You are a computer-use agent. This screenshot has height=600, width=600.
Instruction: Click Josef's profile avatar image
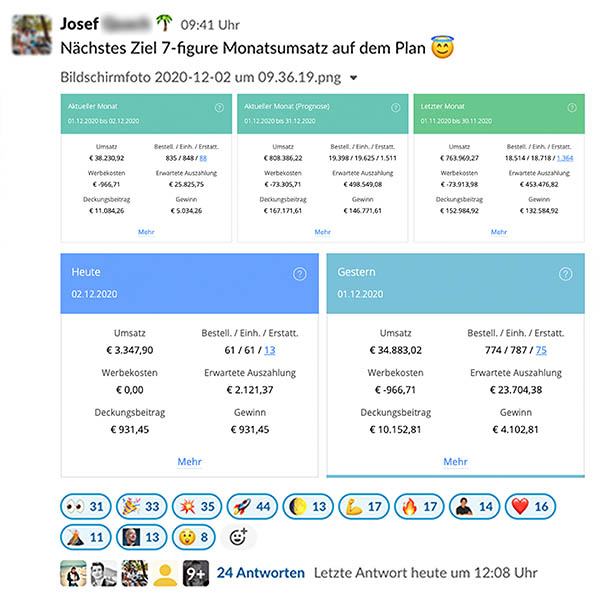click(x=32, y=35)
